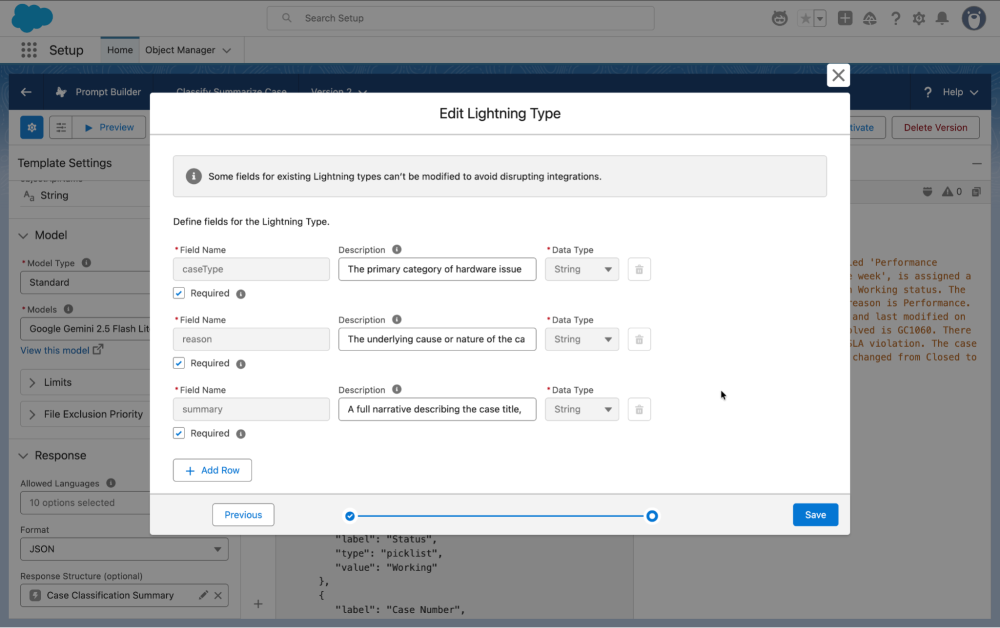Disable Required on the summary field
Screen dimensions: 1000x628
click(x=179, y=432)
